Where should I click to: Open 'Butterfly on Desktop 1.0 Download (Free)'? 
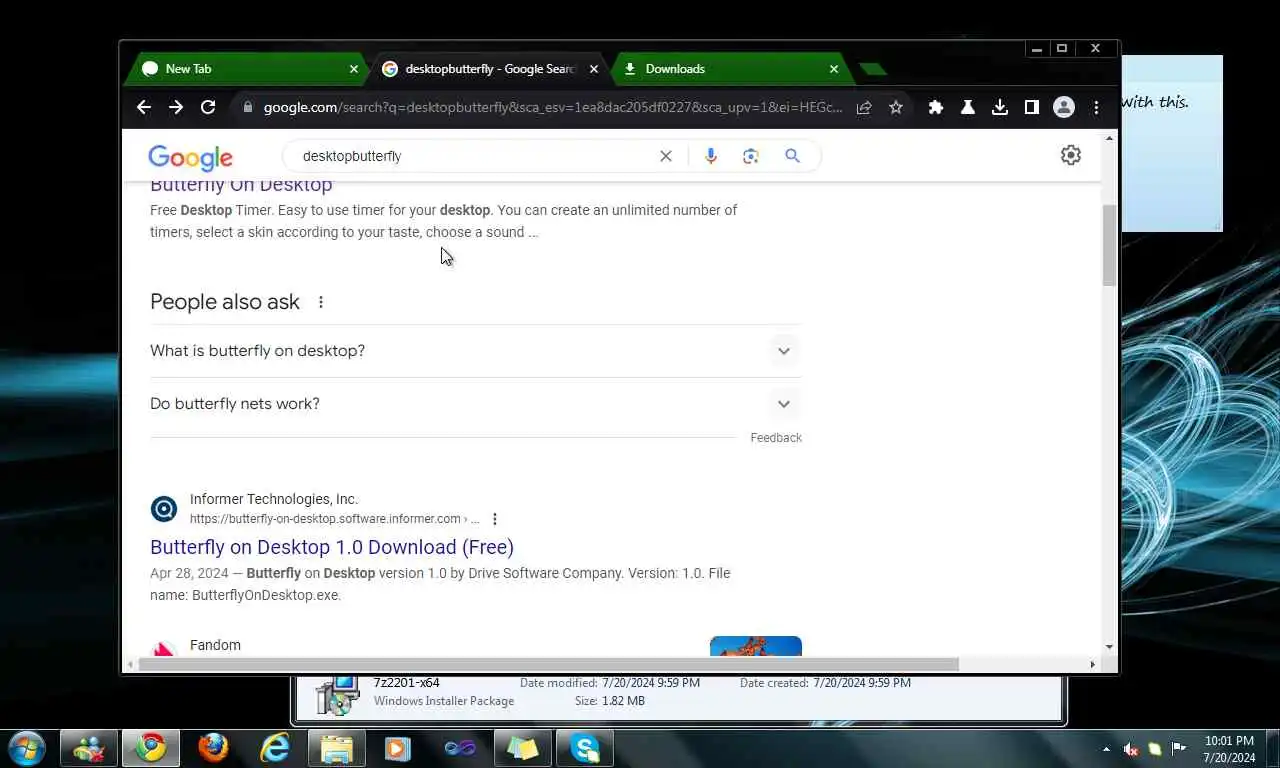click(x=332, y=547)
